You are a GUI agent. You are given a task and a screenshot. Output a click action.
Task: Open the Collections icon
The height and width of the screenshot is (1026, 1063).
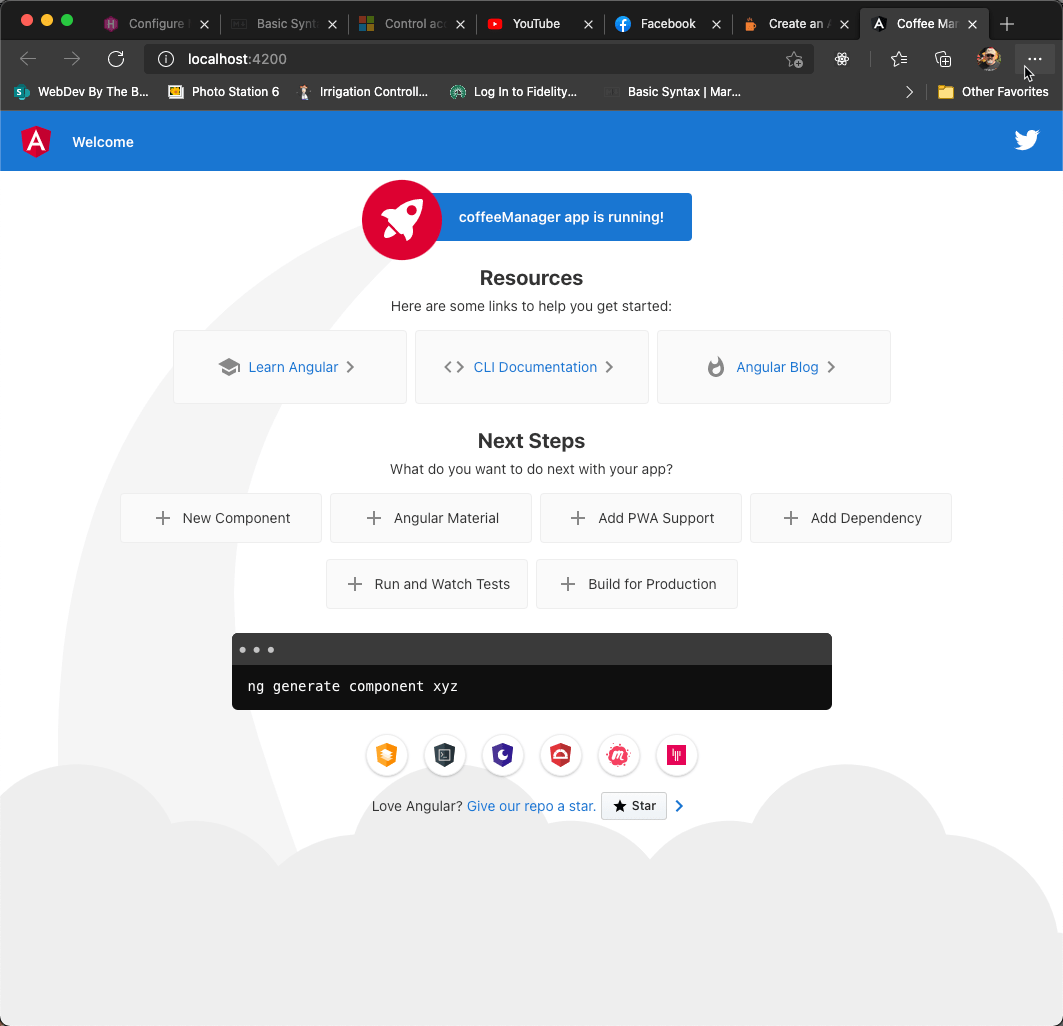[943, 60]
